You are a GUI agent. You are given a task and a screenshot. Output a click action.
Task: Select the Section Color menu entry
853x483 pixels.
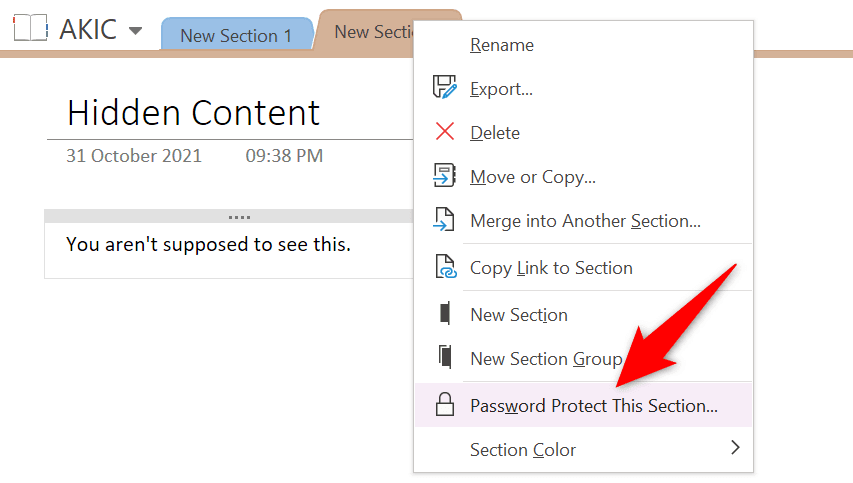[x=523, y=450]
